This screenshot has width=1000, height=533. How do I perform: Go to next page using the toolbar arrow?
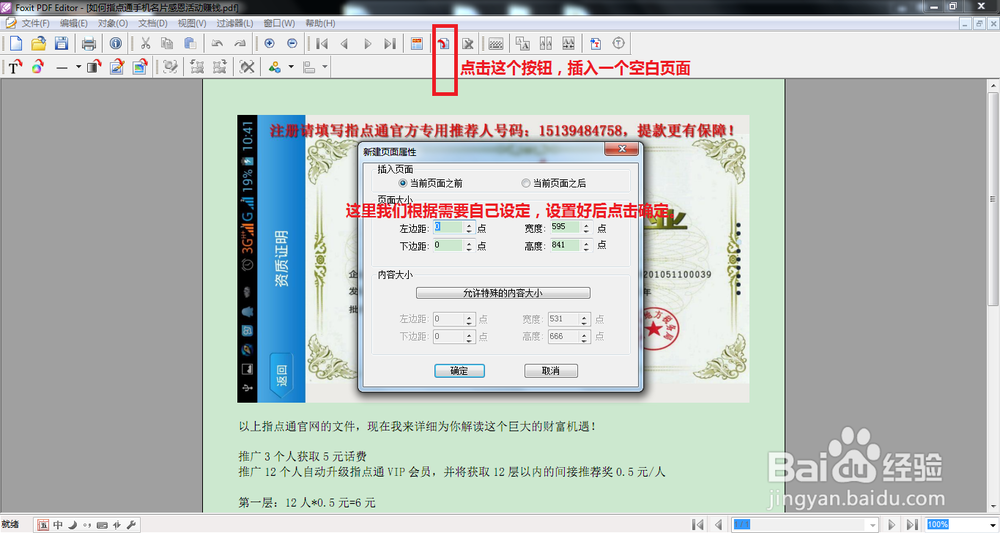367,43
